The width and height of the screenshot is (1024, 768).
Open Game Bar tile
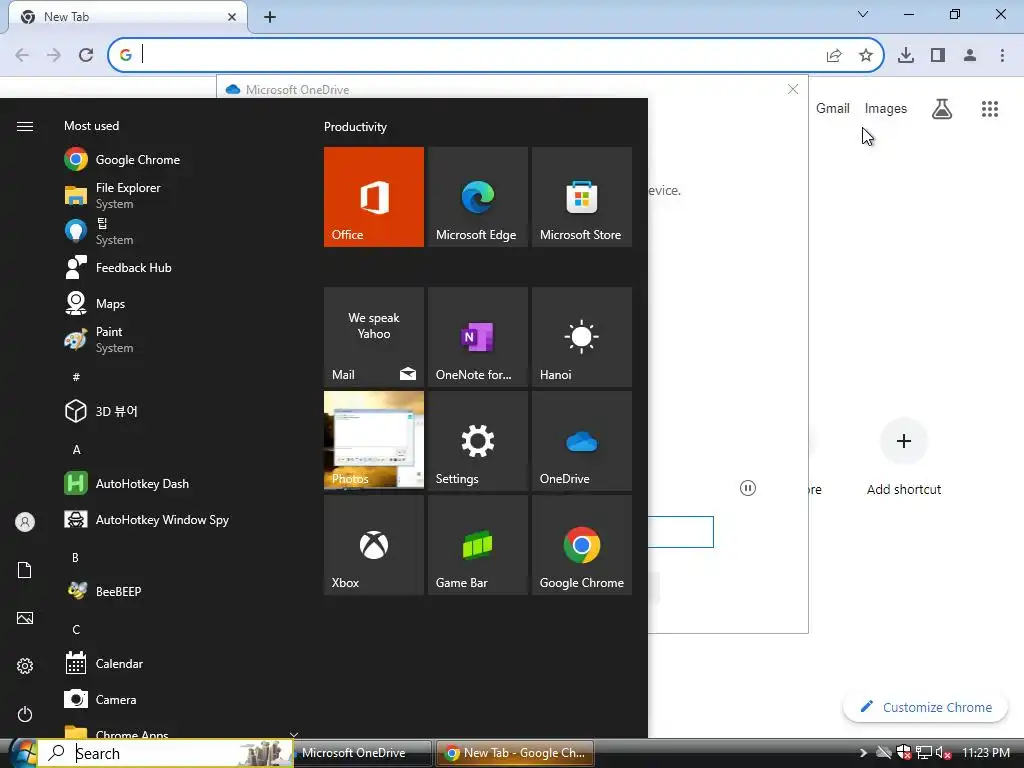(477, 545)
